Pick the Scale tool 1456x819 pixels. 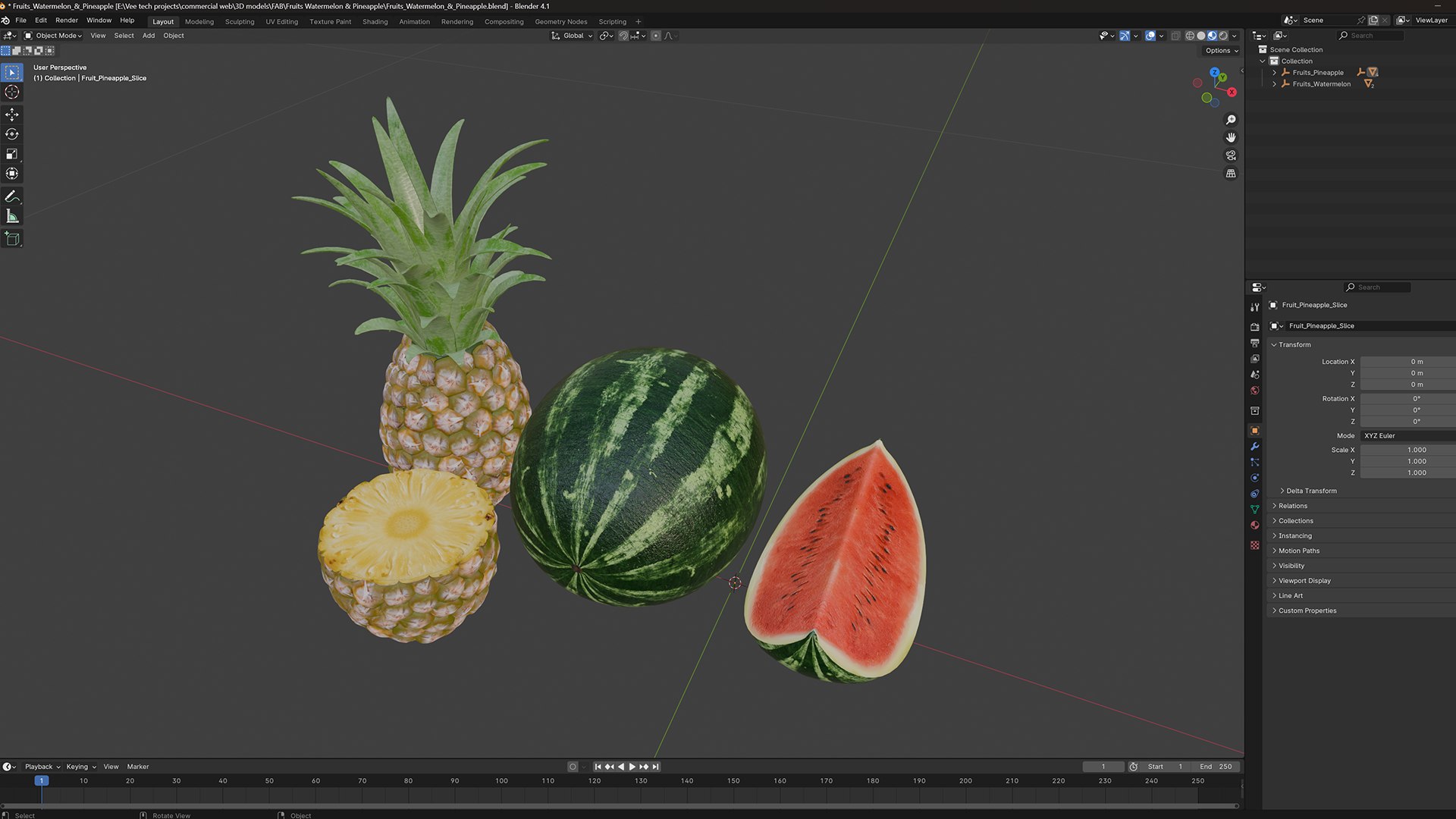(12, 154)
